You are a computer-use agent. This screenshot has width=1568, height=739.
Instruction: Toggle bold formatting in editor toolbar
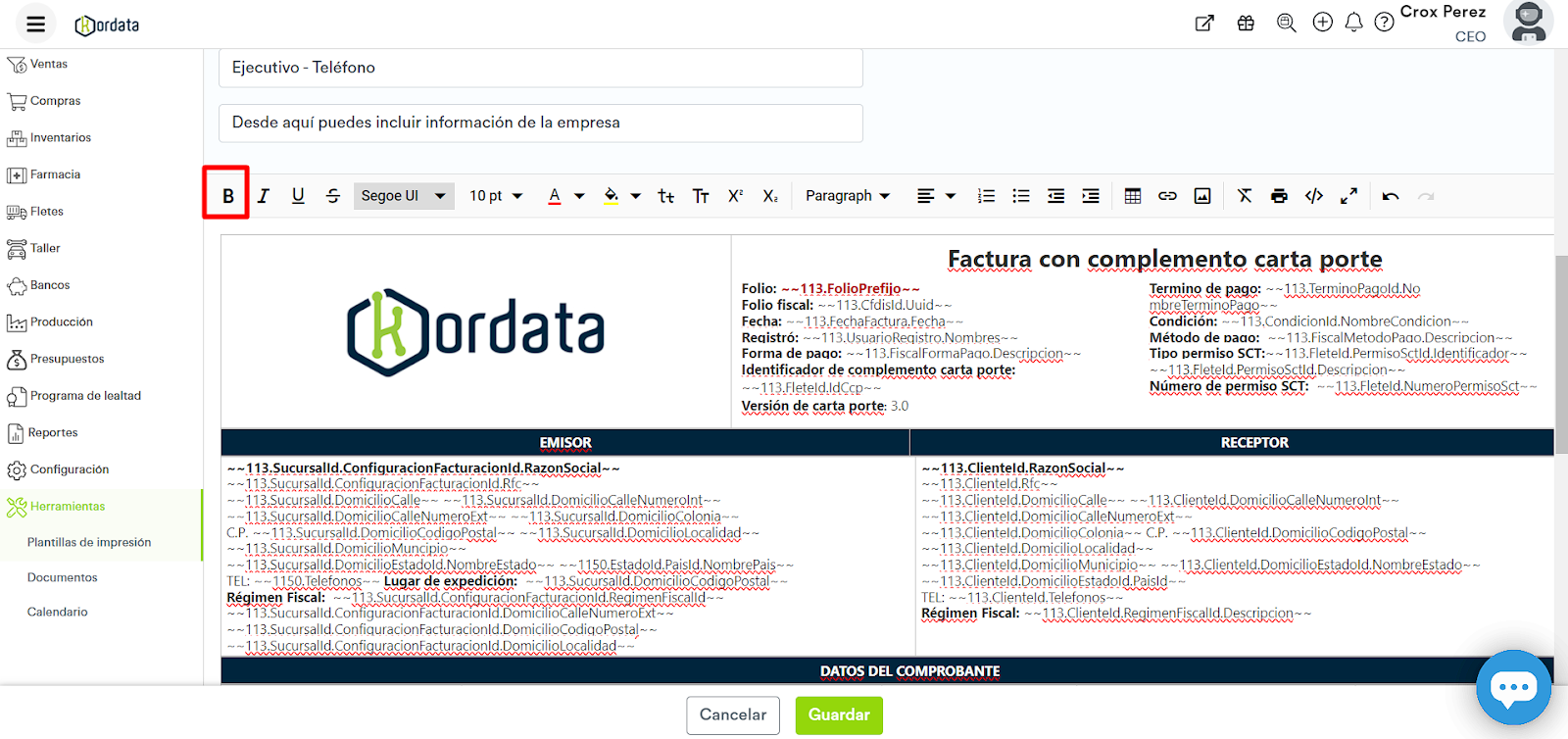pyautogui.click(x=227, y=196)
